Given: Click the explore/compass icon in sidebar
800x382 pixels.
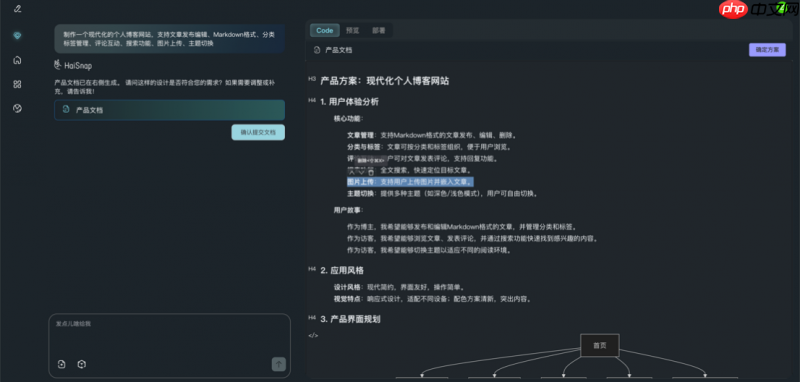Looking at the screenshot, I should [x=18, y=109].
